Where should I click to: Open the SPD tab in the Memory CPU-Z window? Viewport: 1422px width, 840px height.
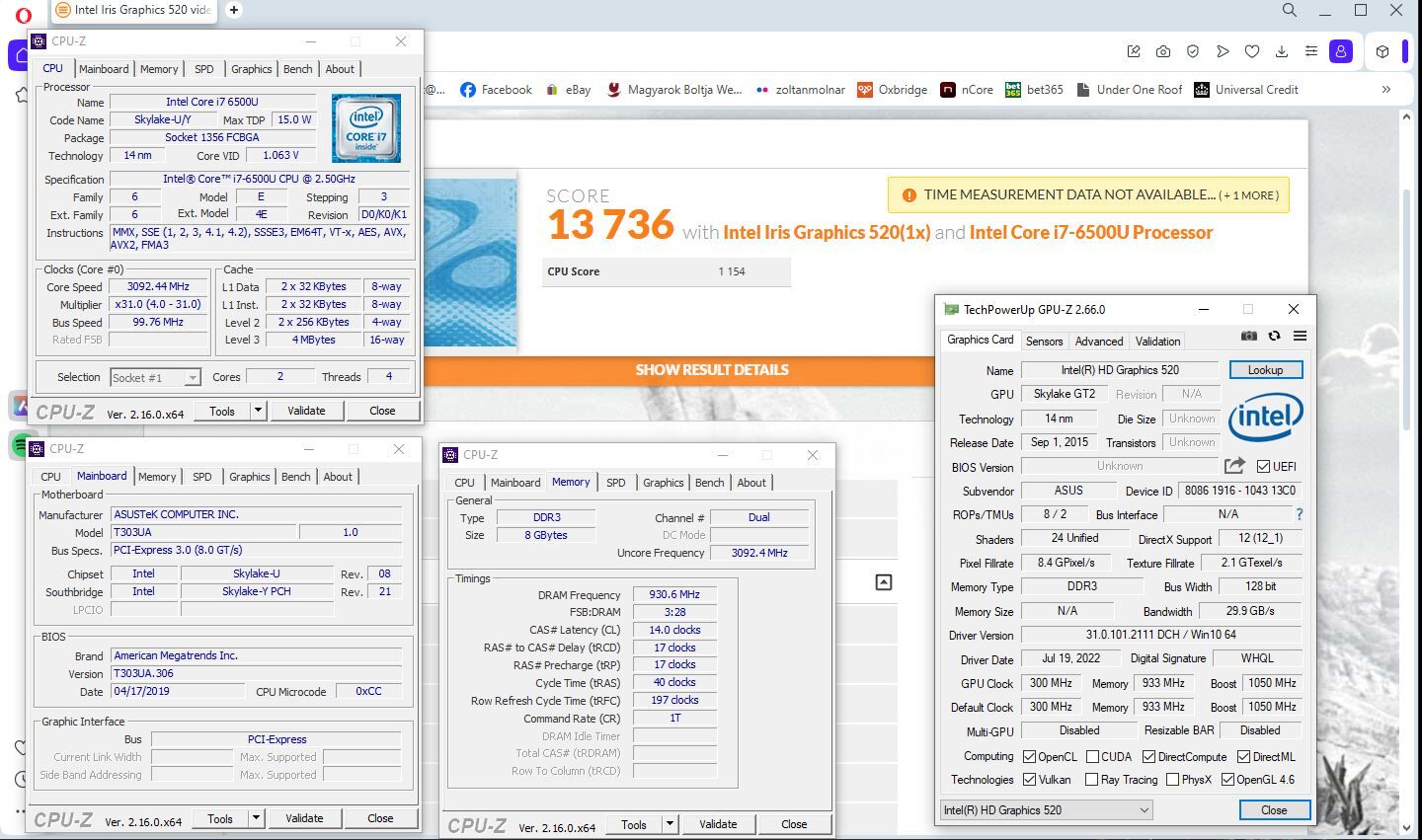tap(615, 483)
